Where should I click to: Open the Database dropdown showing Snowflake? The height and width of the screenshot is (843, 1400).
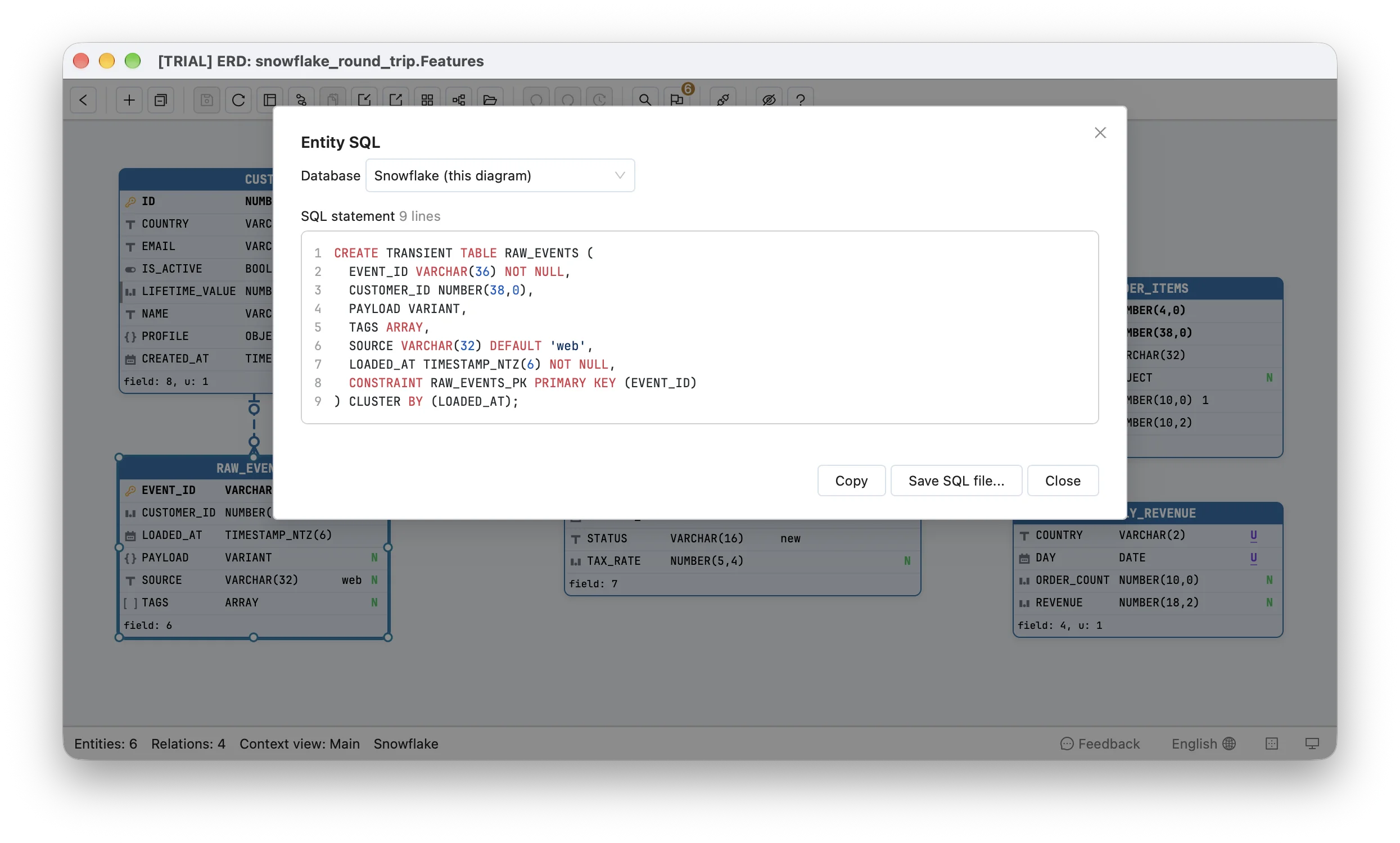point(500,175)
